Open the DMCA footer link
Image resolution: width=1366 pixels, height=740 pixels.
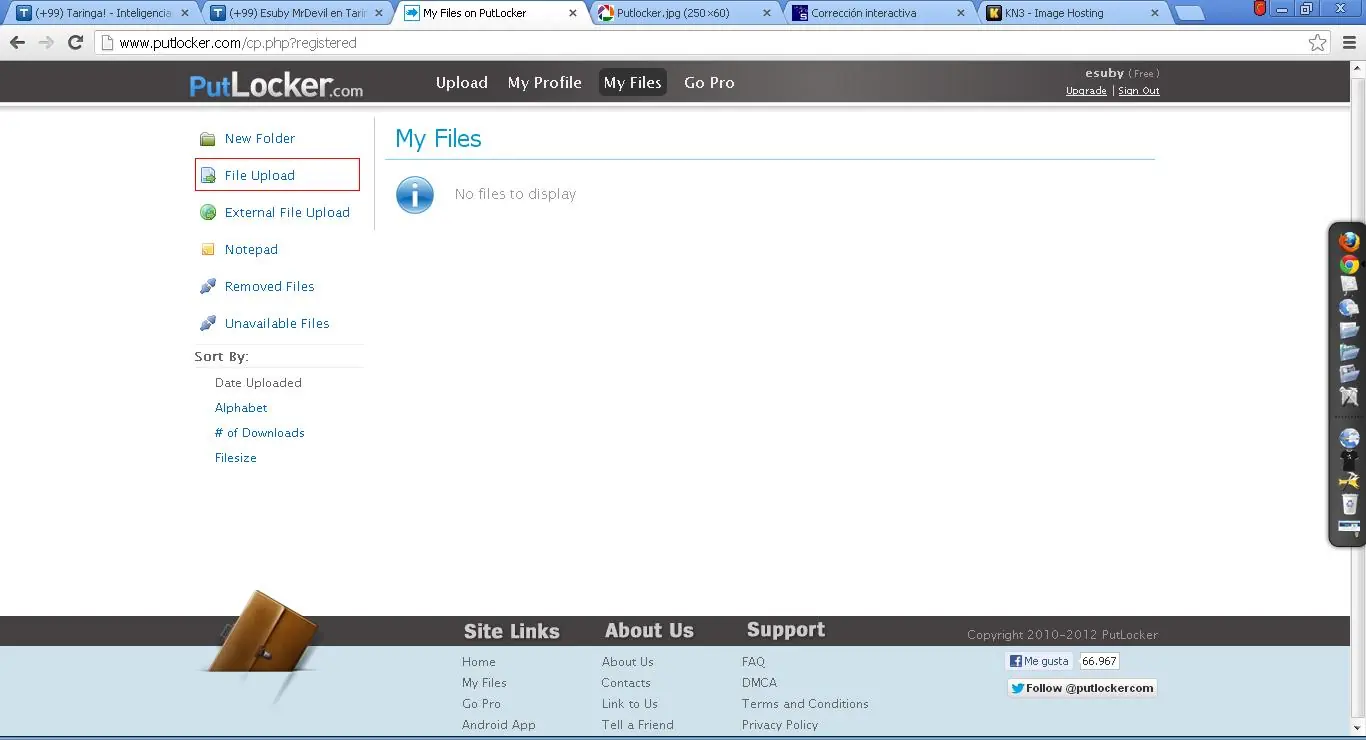(x=759, y=683)
